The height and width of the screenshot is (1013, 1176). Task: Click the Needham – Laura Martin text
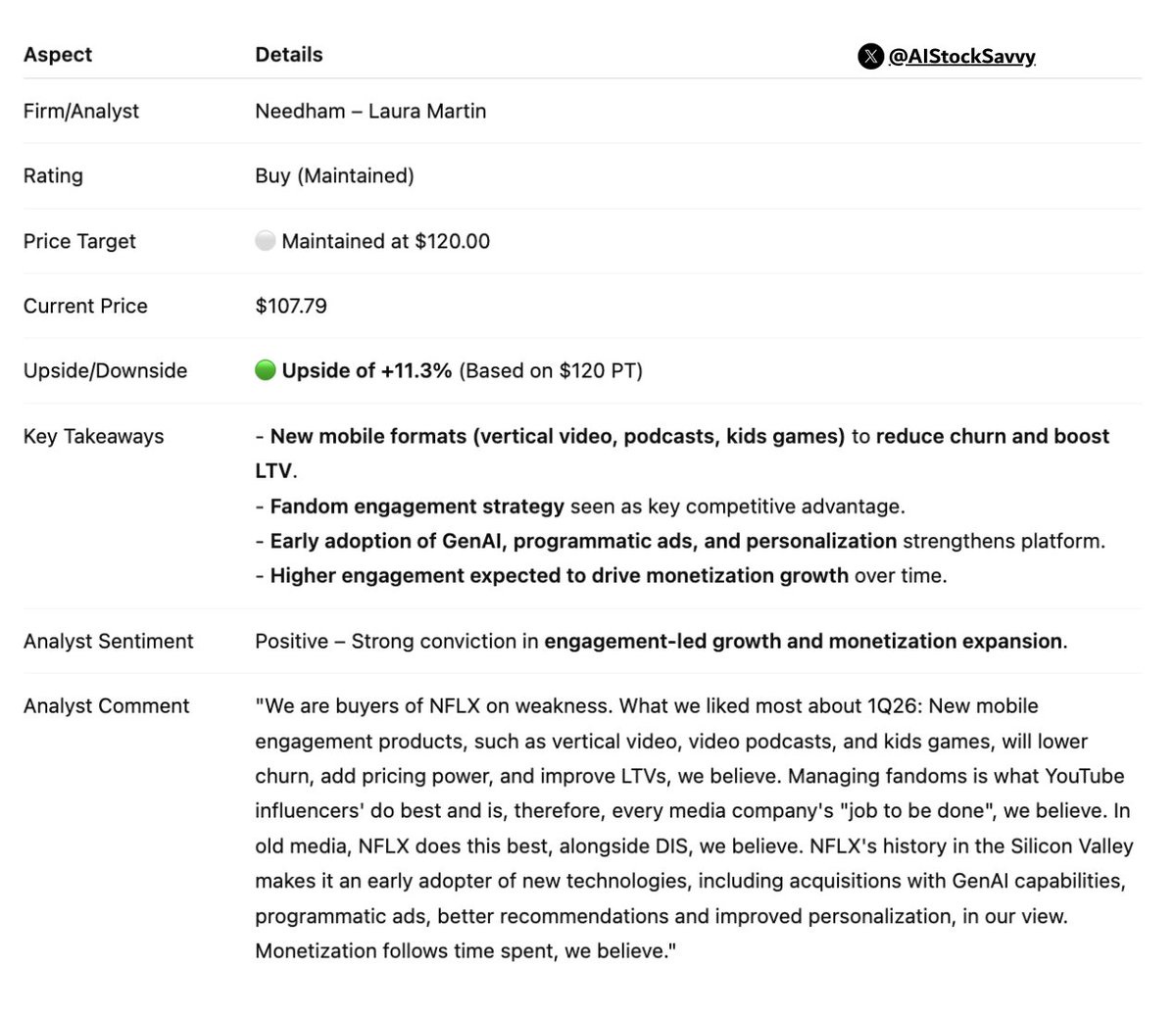[x=370, y=111]
